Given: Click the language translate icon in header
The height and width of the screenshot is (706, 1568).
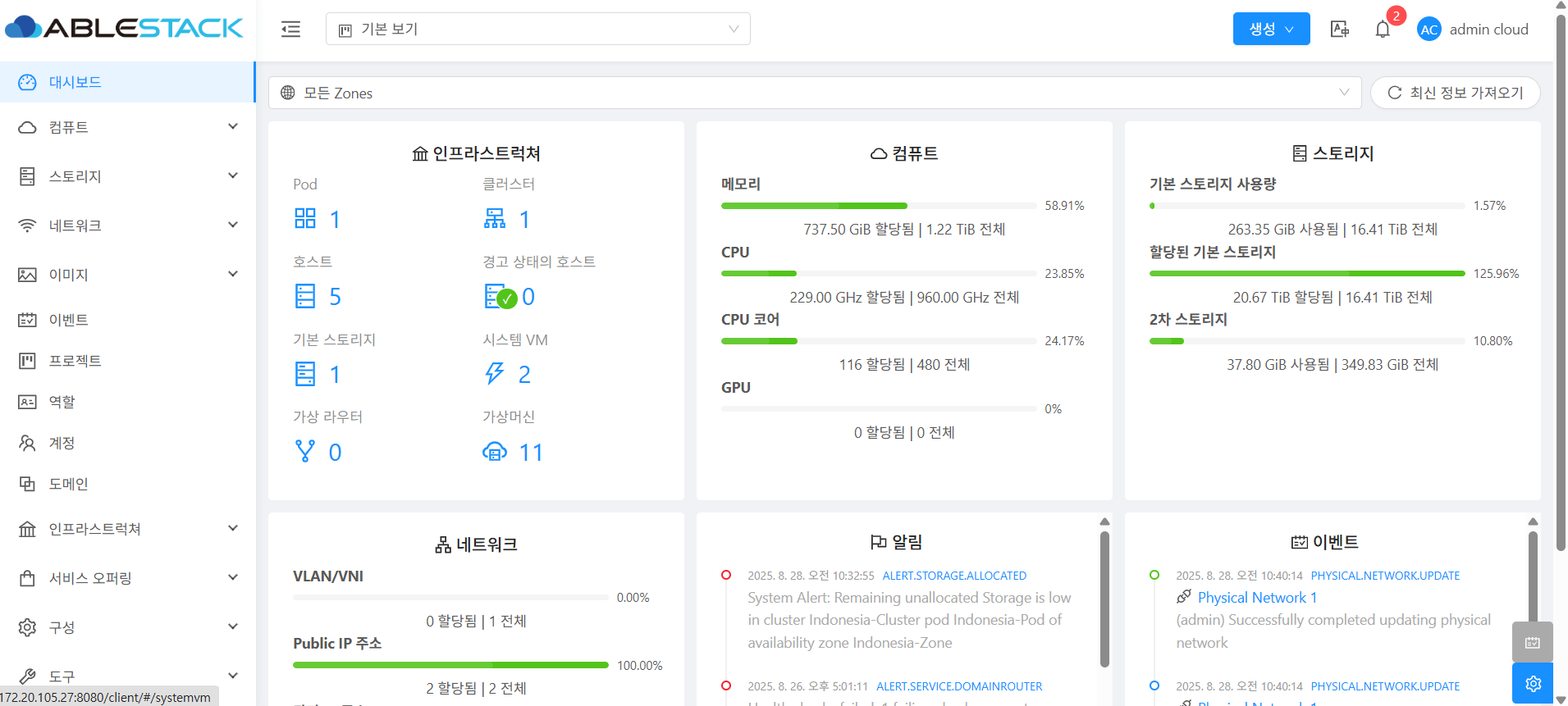Looking at the screenshot, I should [1339, 30].
